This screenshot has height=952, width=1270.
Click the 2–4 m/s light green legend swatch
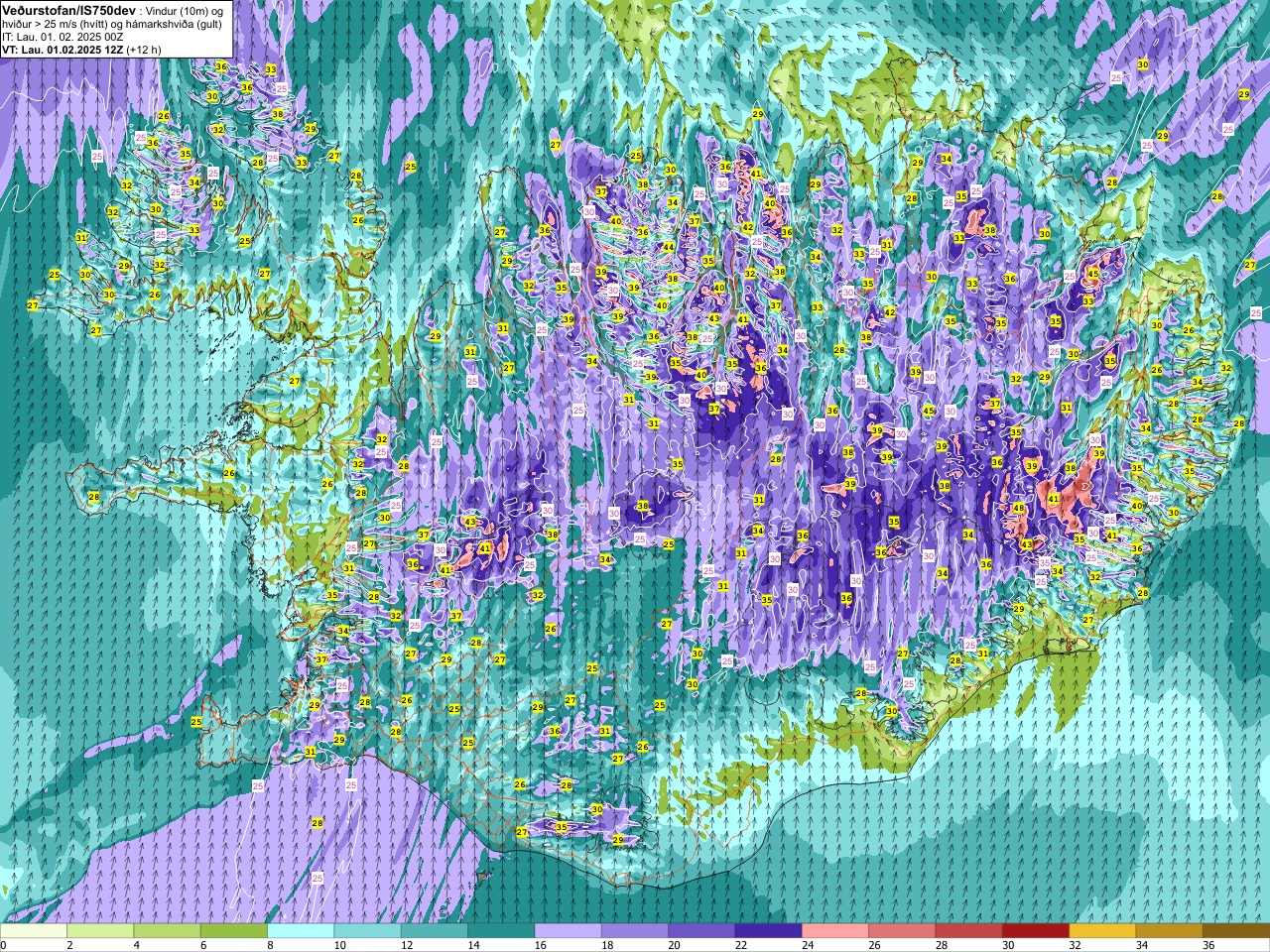click(x=100, y=931)
